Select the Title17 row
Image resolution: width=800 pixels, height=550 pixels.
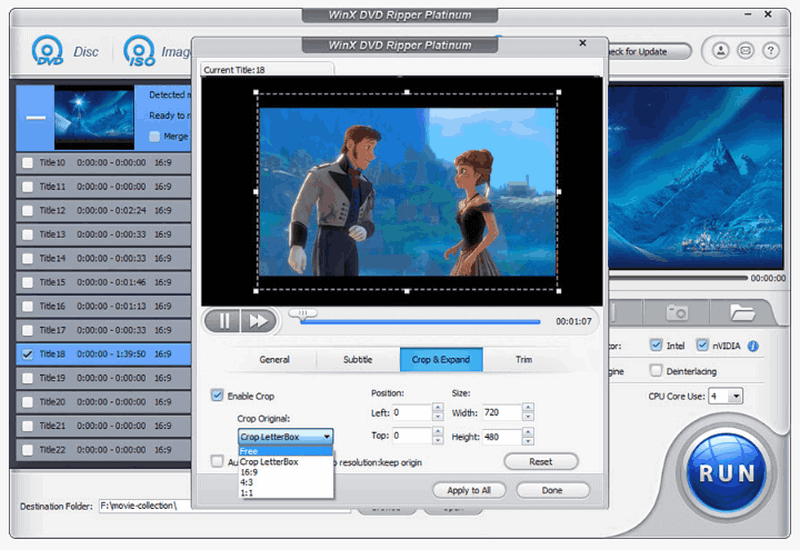pyautogui.click(x=104, y=330)
